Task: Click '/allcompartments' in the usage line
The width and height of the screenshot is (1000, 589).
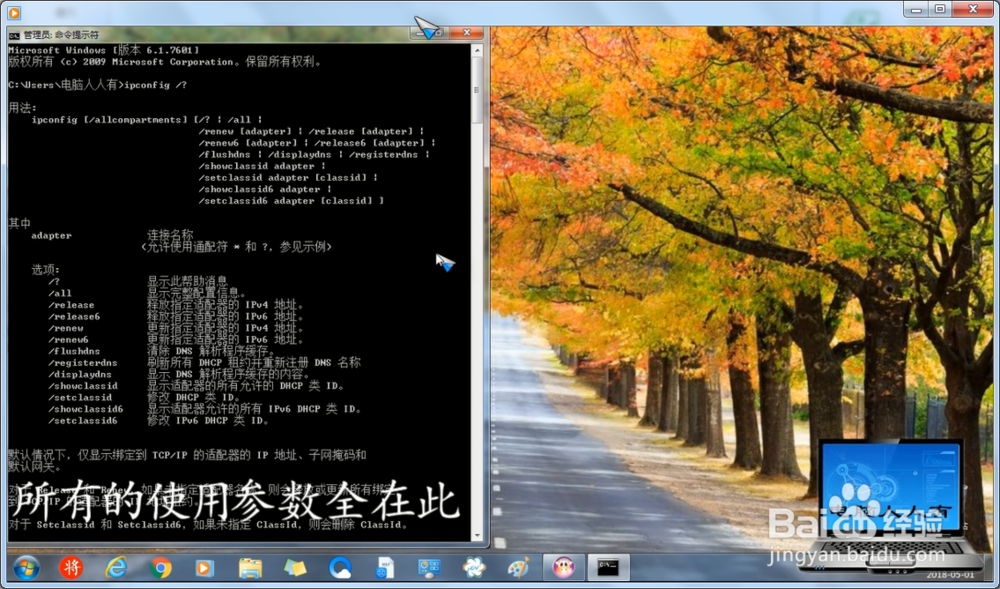Action: [135, 120]
